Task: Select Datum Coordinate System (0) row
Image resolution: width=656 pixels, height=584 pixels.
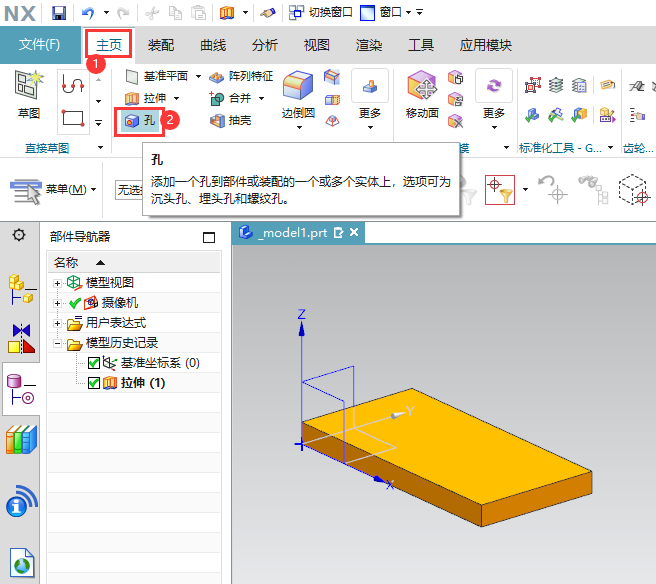Action: pyautogui.click(x=134, y=363)
